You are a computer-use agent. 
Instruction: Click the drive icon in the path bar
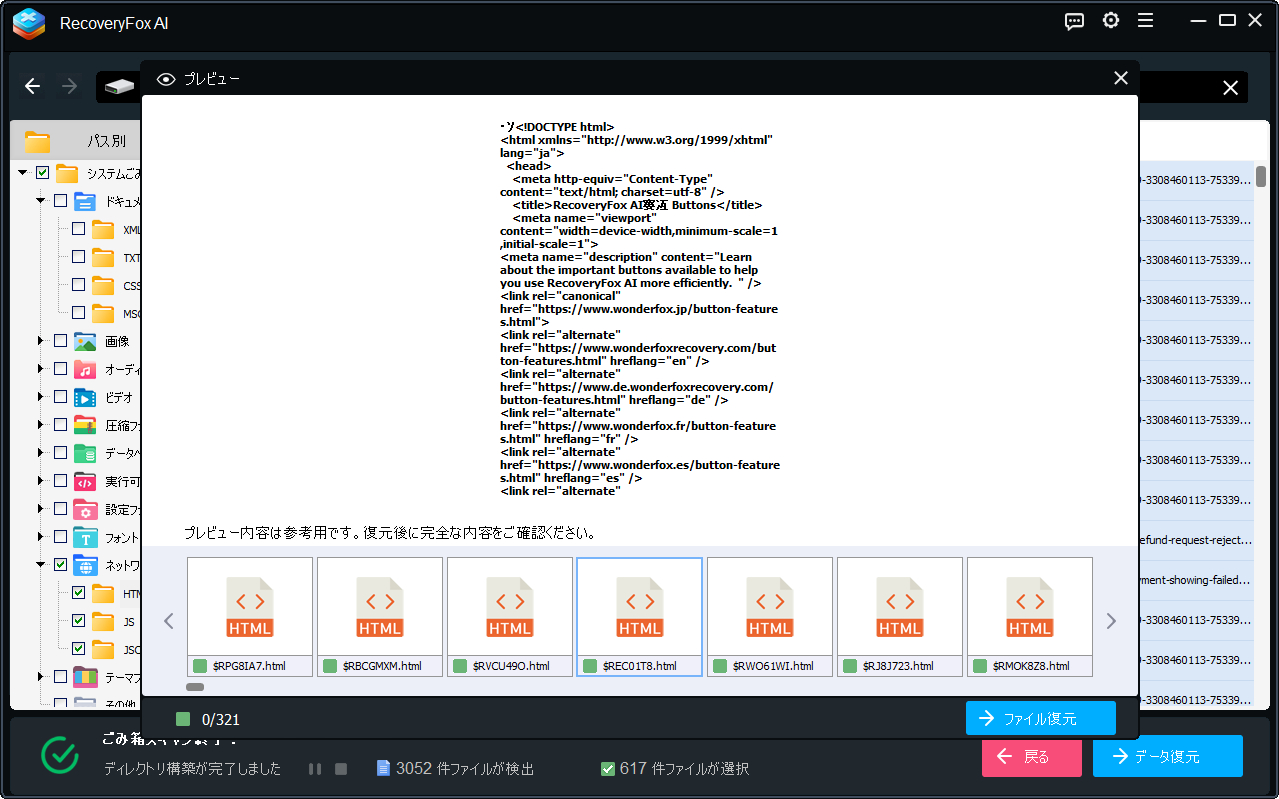point(119,87)
